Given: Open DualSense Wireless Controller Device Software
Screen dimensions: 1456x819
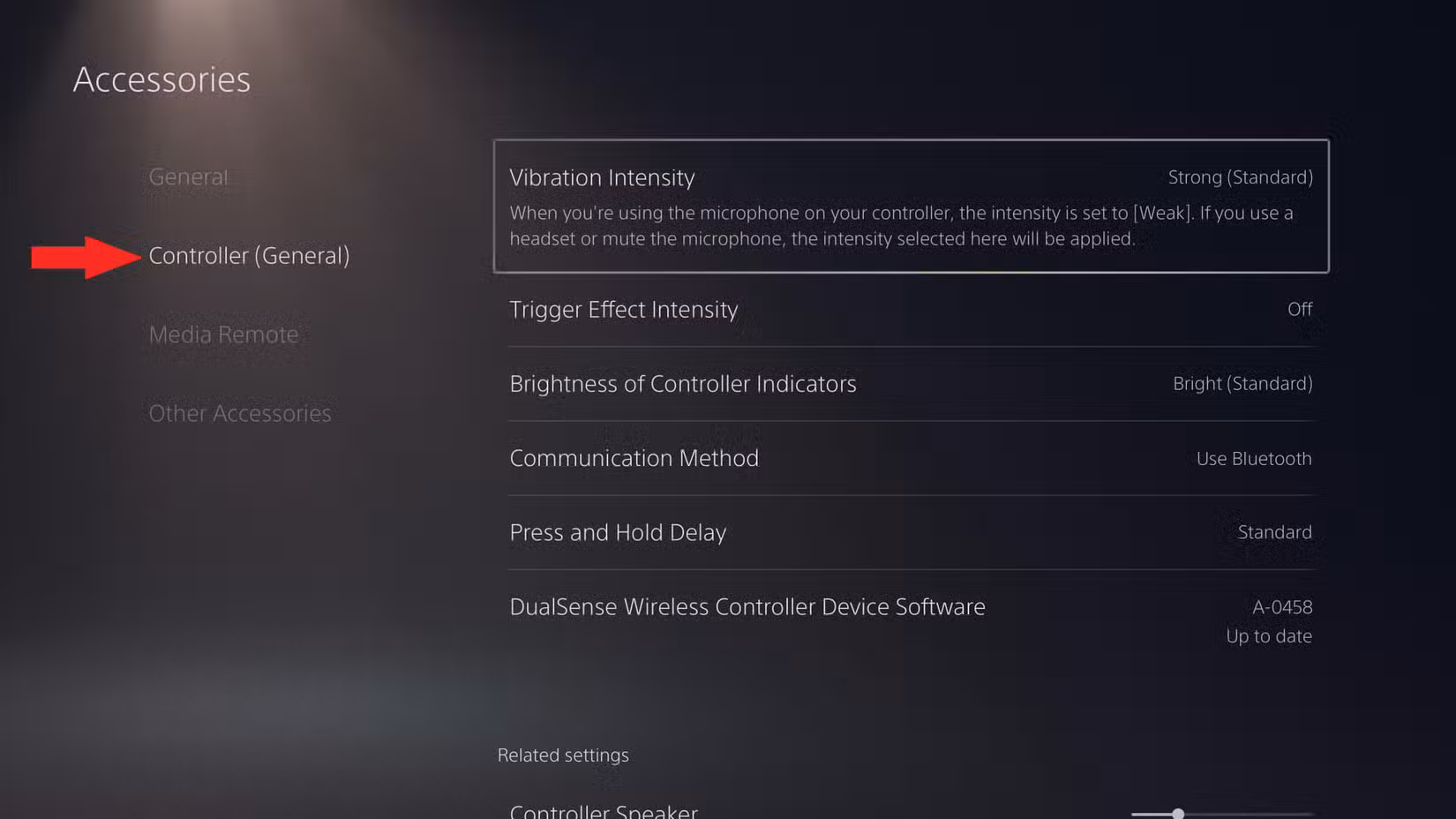Looking at the screenshot, I should pyautogui.click(x=911, y=621).
